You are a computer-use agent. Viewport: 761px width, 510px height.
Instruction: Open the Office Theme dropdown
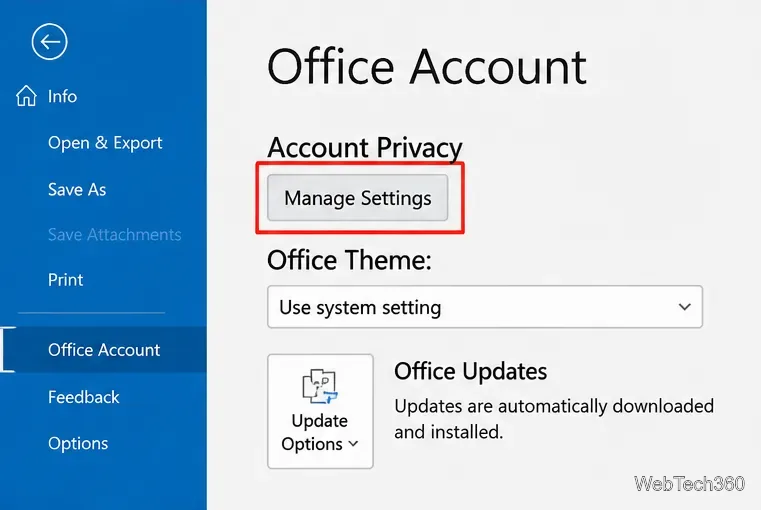point(484,307)
